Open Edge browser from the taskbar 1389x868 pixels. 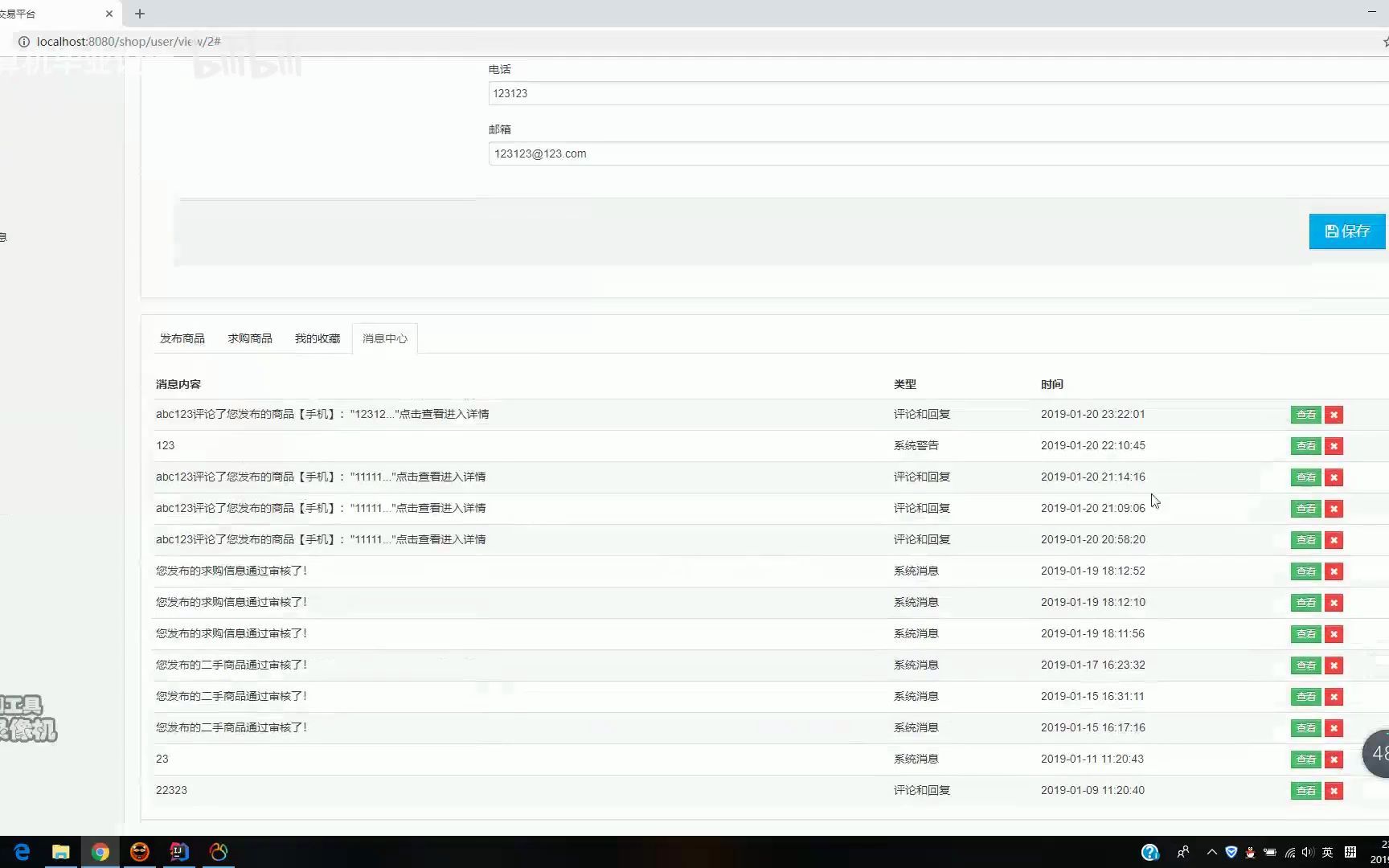tap(22, 852)
